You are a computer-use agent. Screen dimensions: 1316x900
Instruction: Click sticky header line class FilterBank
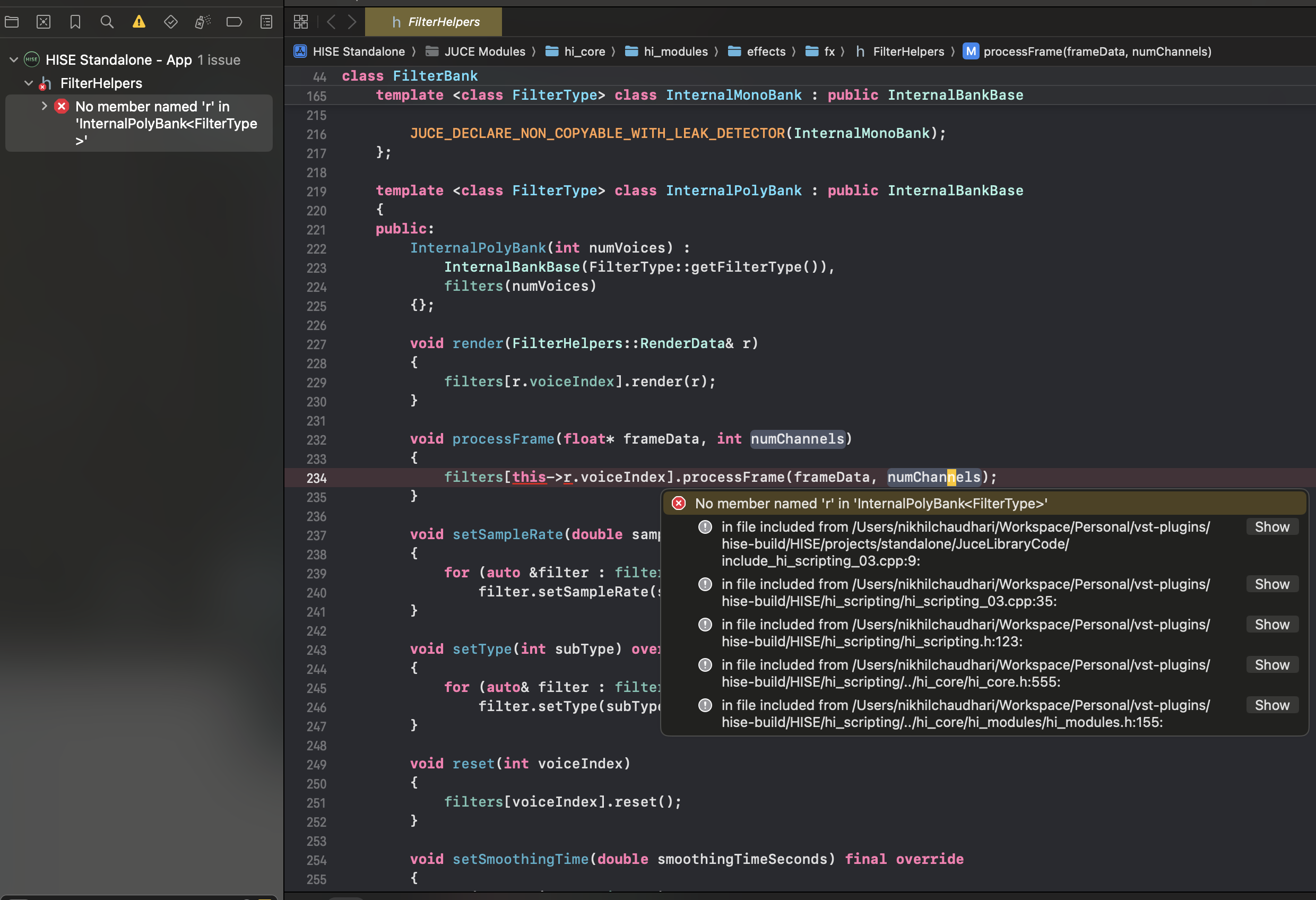[x=410, y=76]
